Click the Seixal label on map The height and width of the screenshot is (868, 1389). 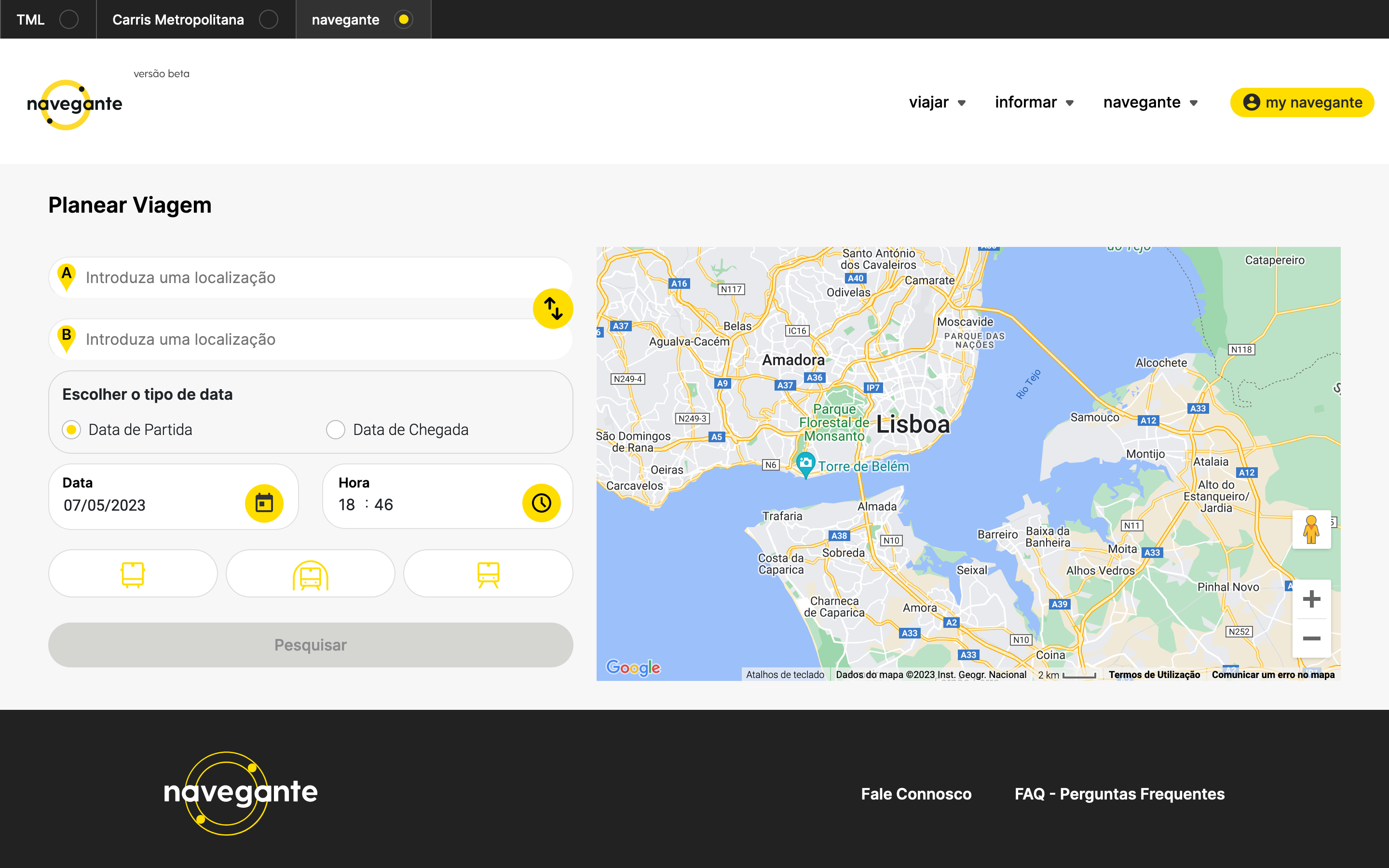tap(972, 570)
